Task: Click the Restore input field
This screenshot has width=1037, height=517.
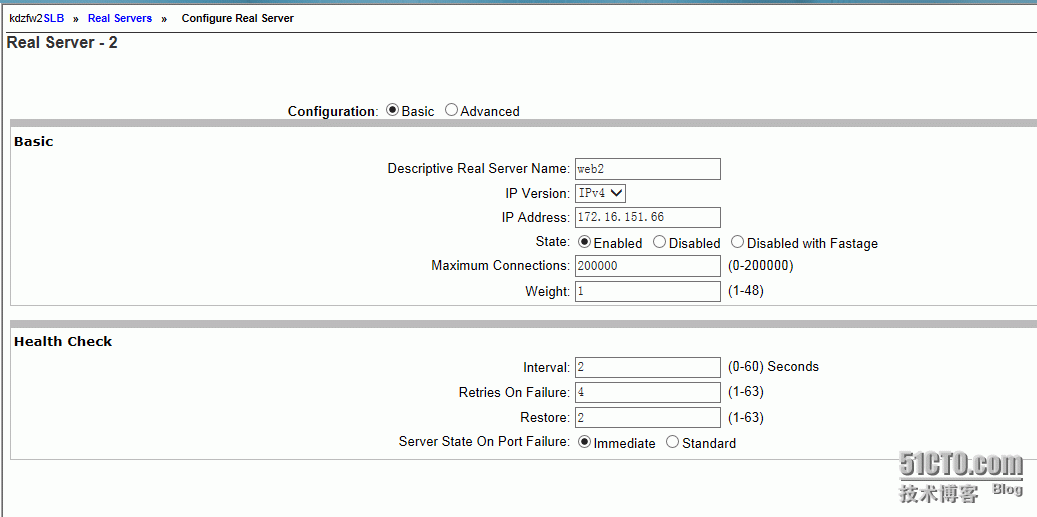Action: pos(647,417)
